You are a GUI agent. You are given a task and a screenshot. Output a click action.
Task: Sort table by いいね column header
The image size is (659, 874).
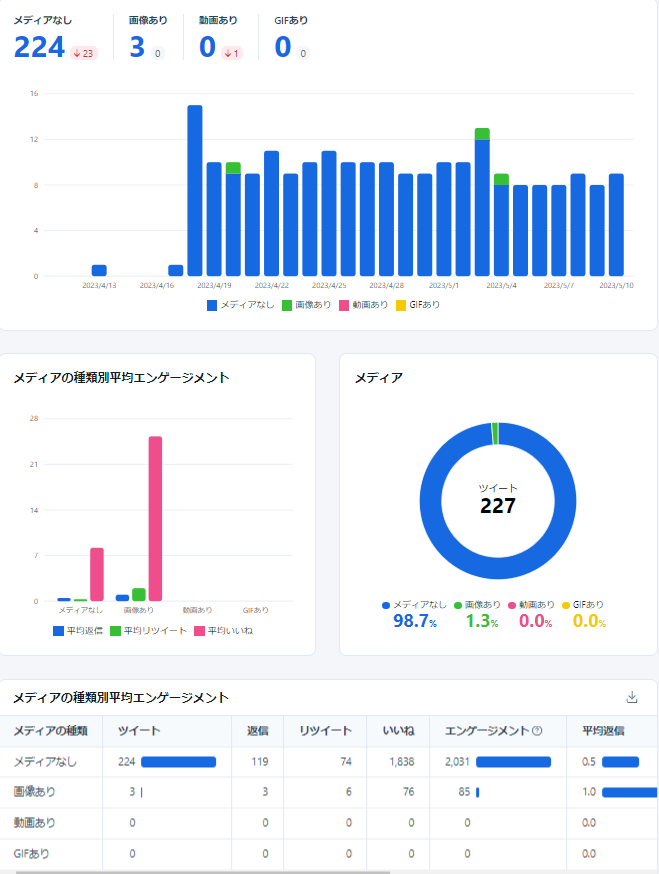391,731
